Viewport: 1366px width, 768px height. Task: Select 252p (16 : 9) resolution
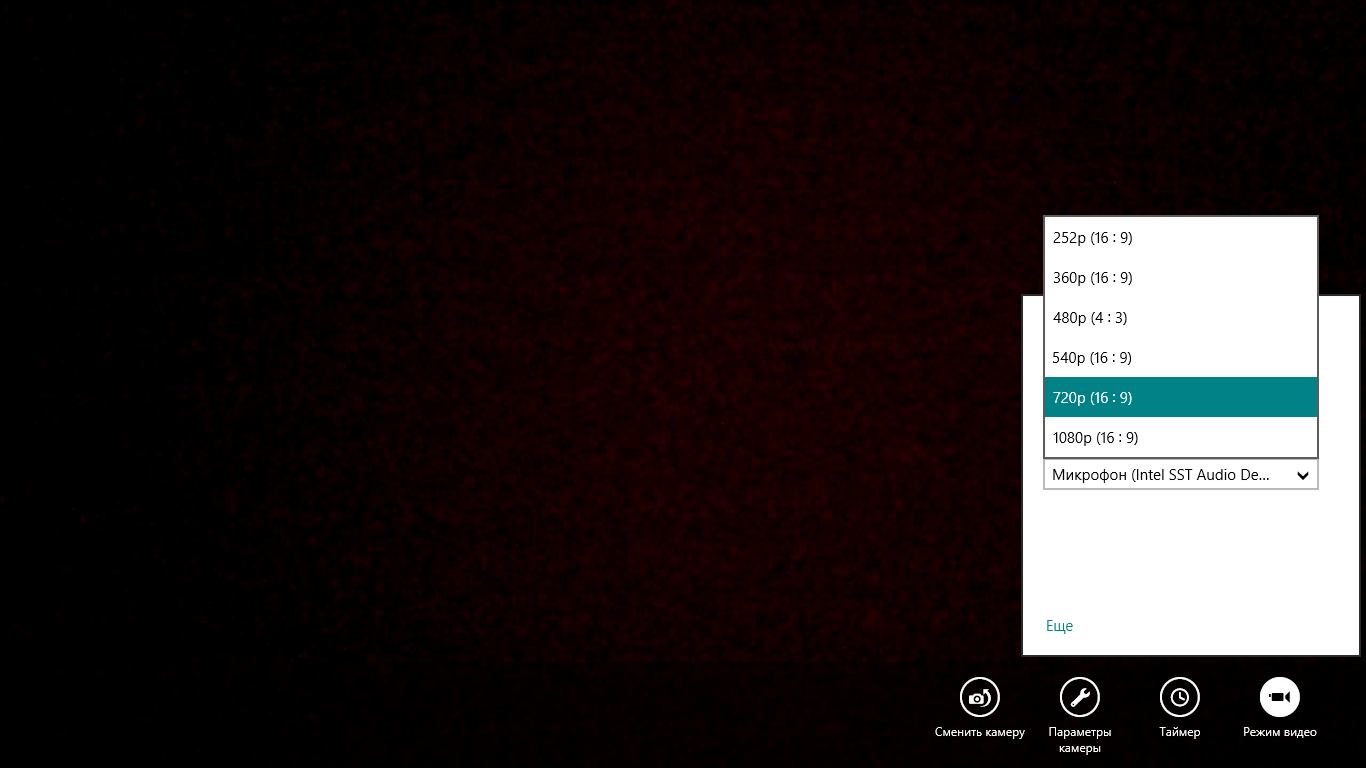(1181, 238)
